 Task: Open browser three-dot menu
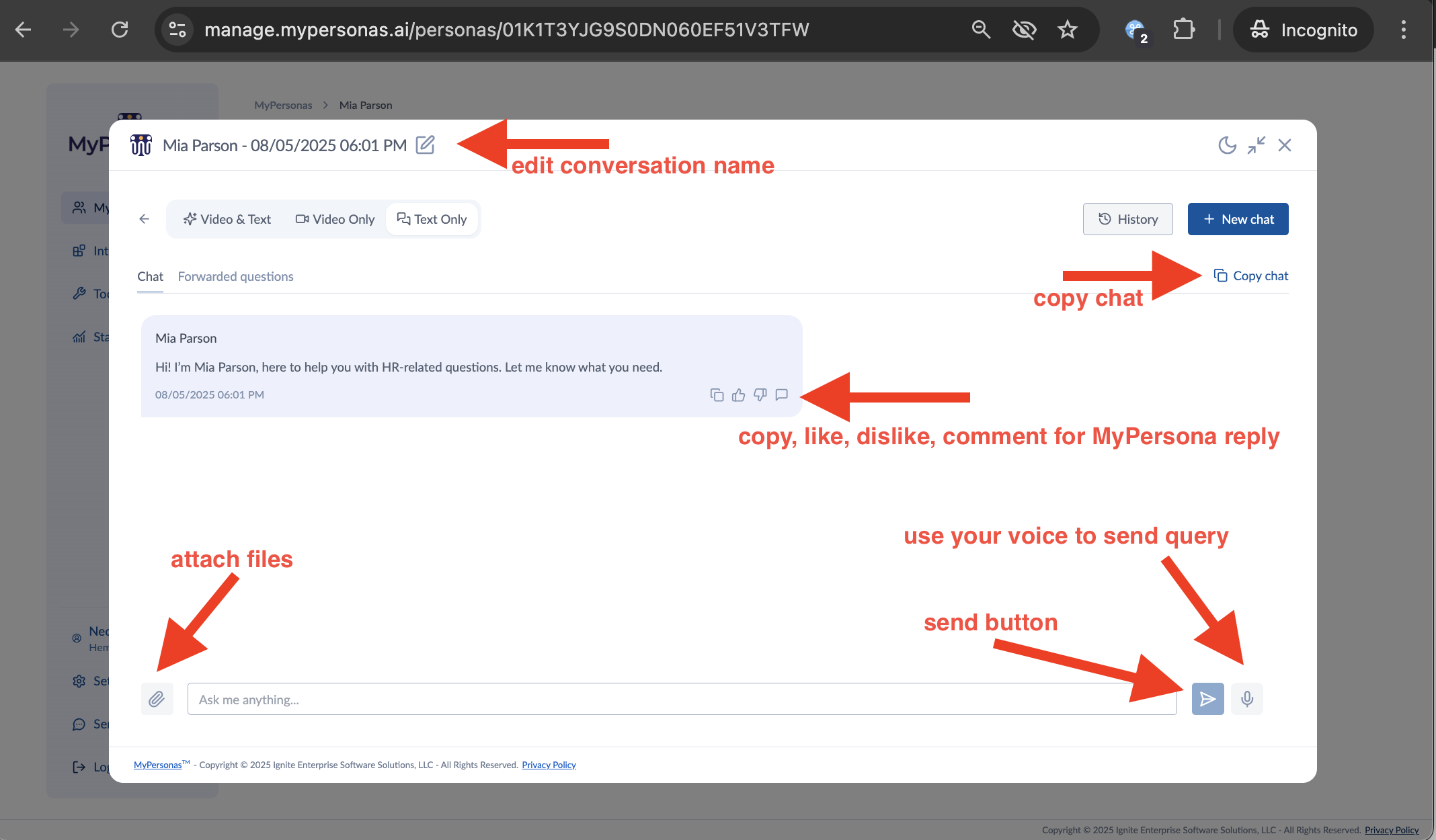tap(1403, 30)
